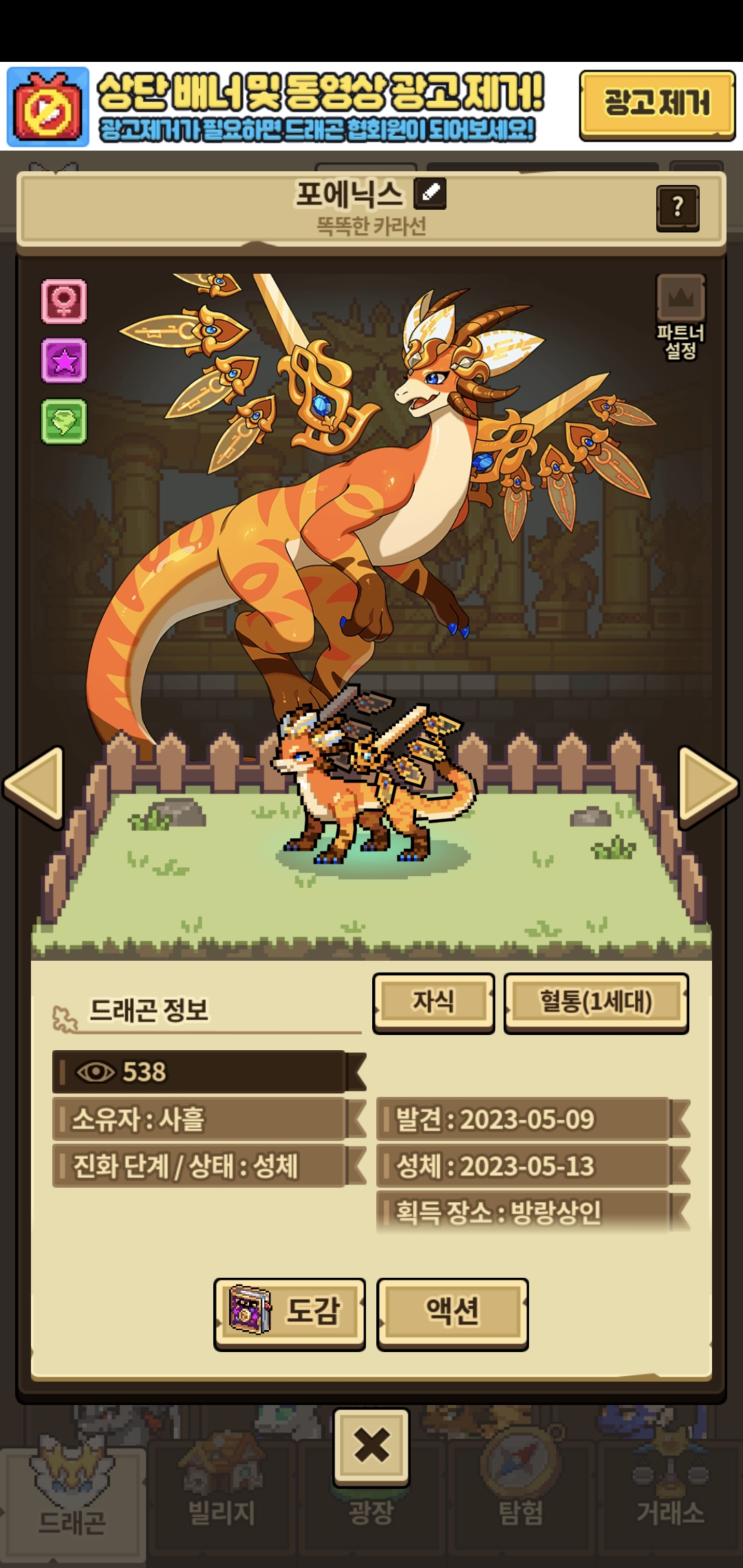Go to previous dragon with left arrow
This screenshot has height=1568, width=743.
34,785
